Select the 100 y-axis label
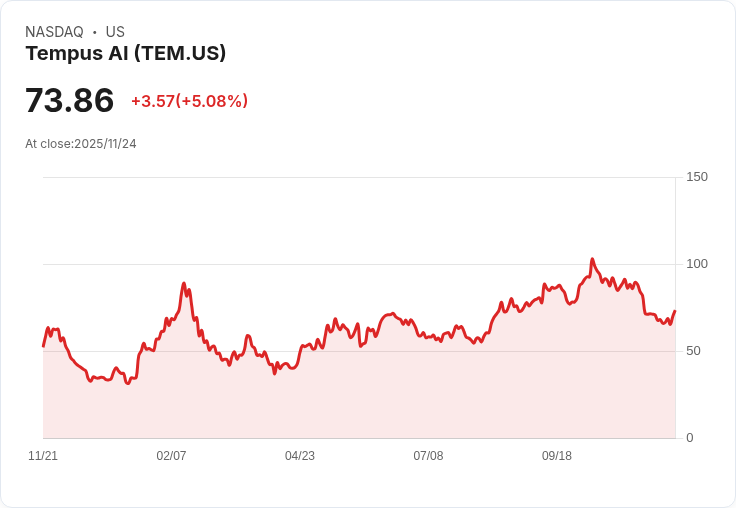 tap(697, 264)
